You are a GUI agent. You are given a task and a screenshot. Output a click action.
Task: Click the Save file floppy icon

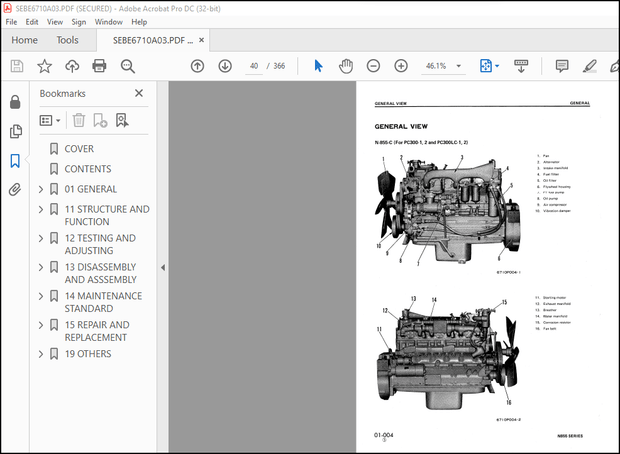coord(17,66)
